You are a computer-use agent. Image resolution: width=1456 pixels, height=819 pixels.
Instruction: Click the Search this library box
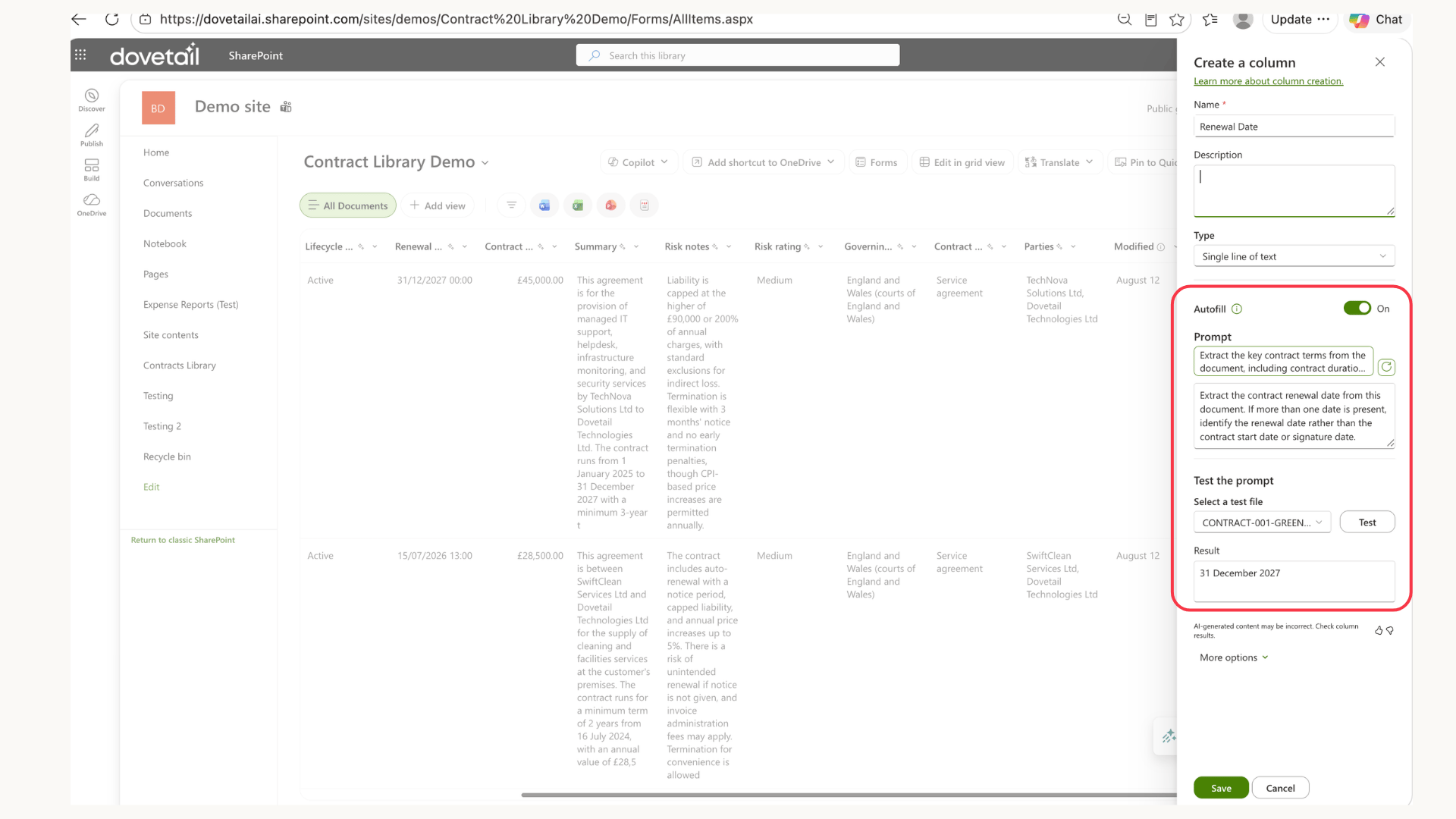[x=738, y=55]
